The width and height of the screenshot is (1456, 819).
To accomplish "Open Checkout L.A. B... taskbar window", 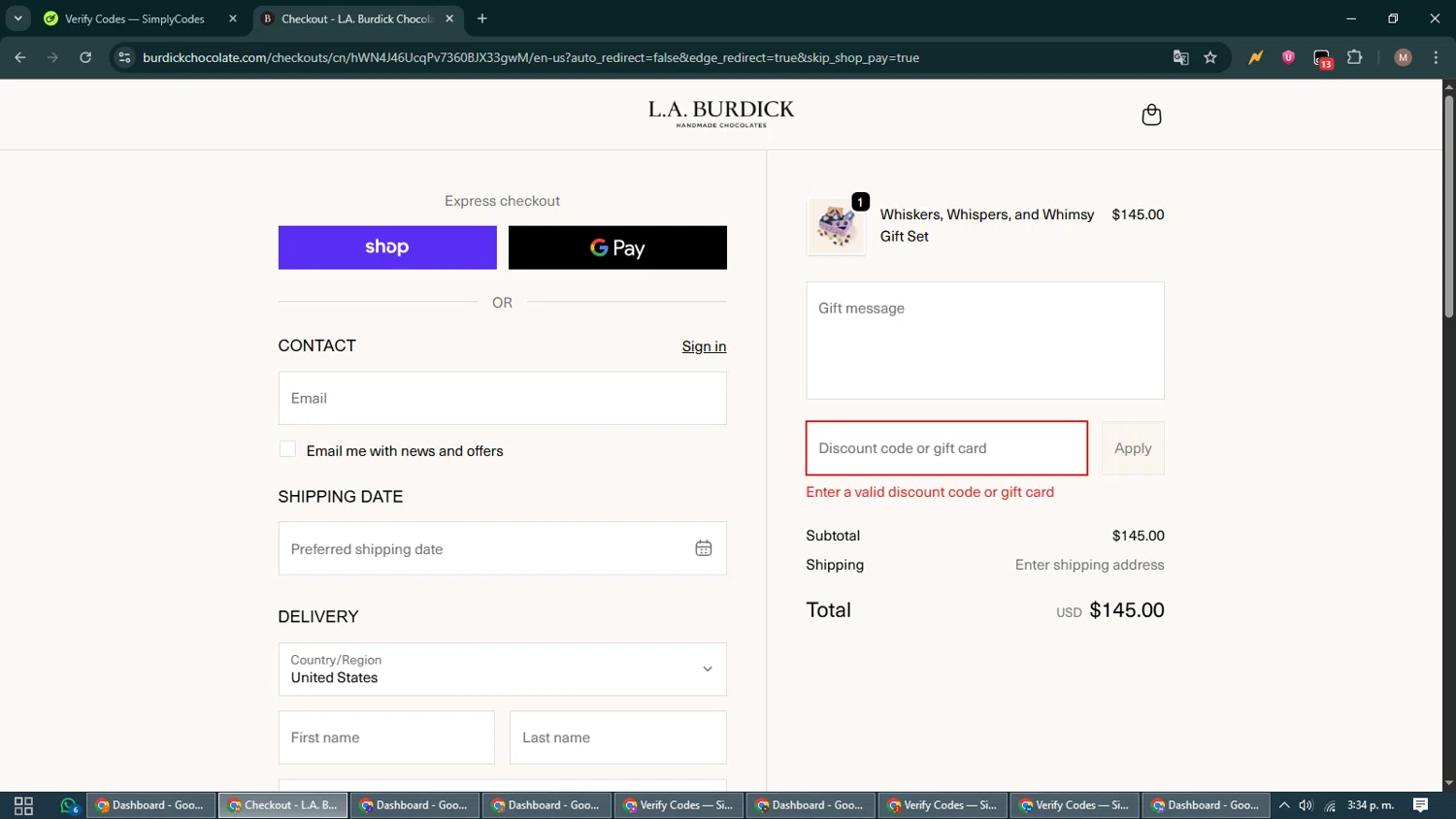I will tap(283, 805).
